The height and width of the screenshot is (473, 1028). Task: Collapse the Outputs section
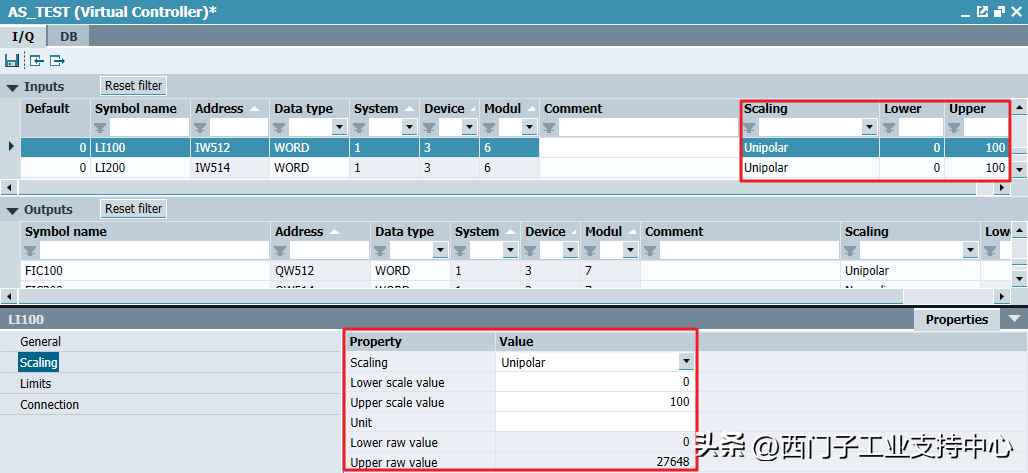(12, 210)
